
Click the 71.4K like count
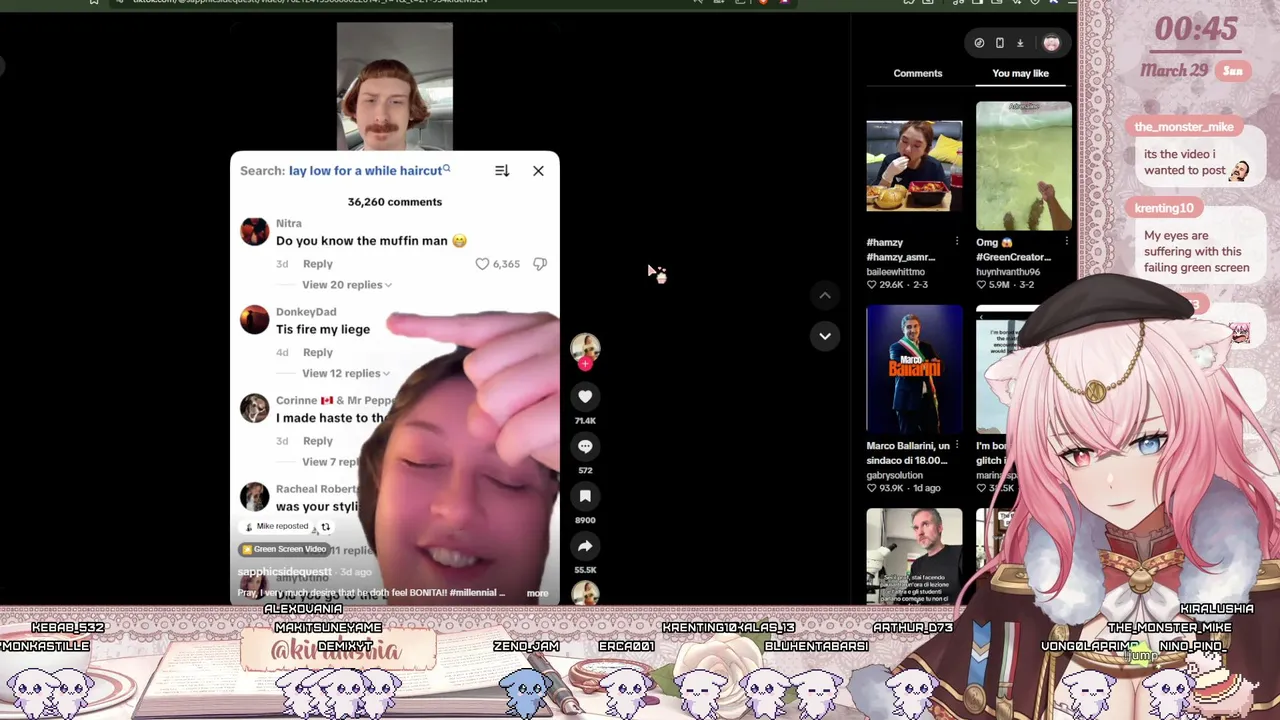tap(585, 421)
